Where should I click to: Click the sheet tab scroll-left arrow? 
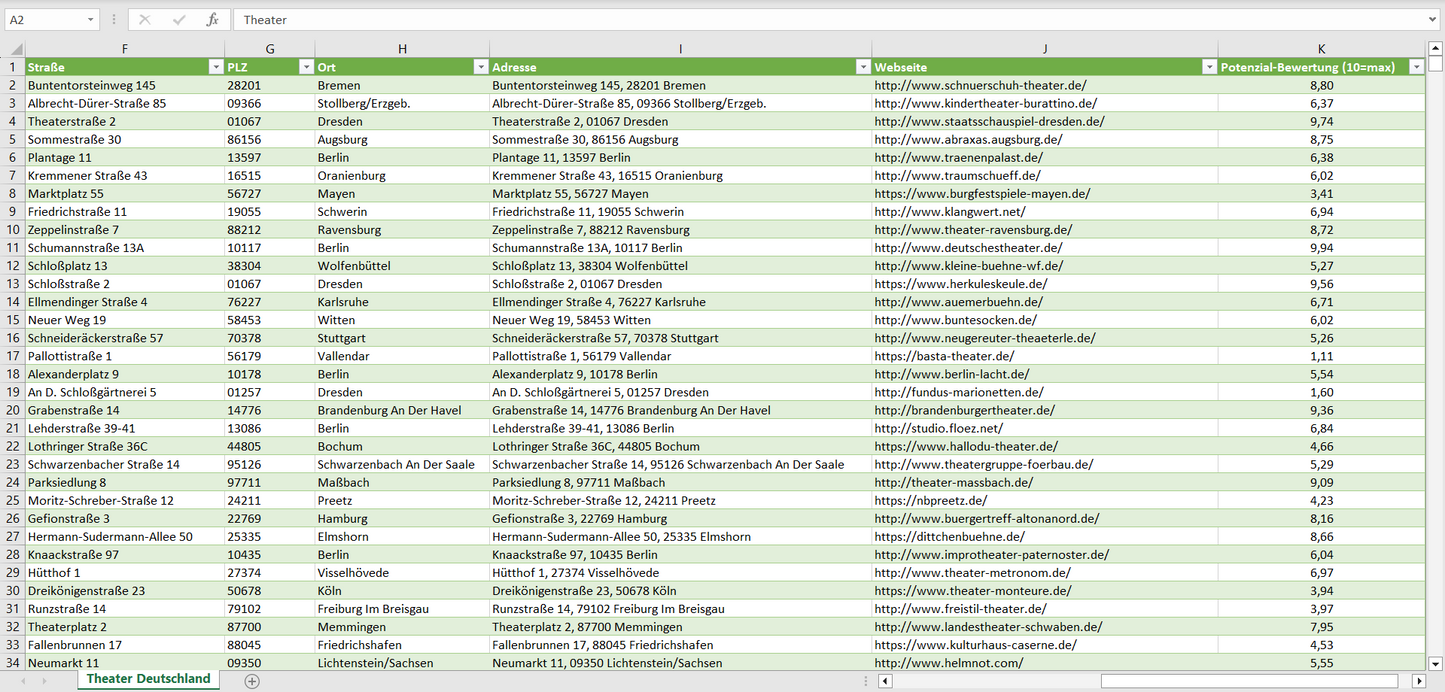pos(21,681)
